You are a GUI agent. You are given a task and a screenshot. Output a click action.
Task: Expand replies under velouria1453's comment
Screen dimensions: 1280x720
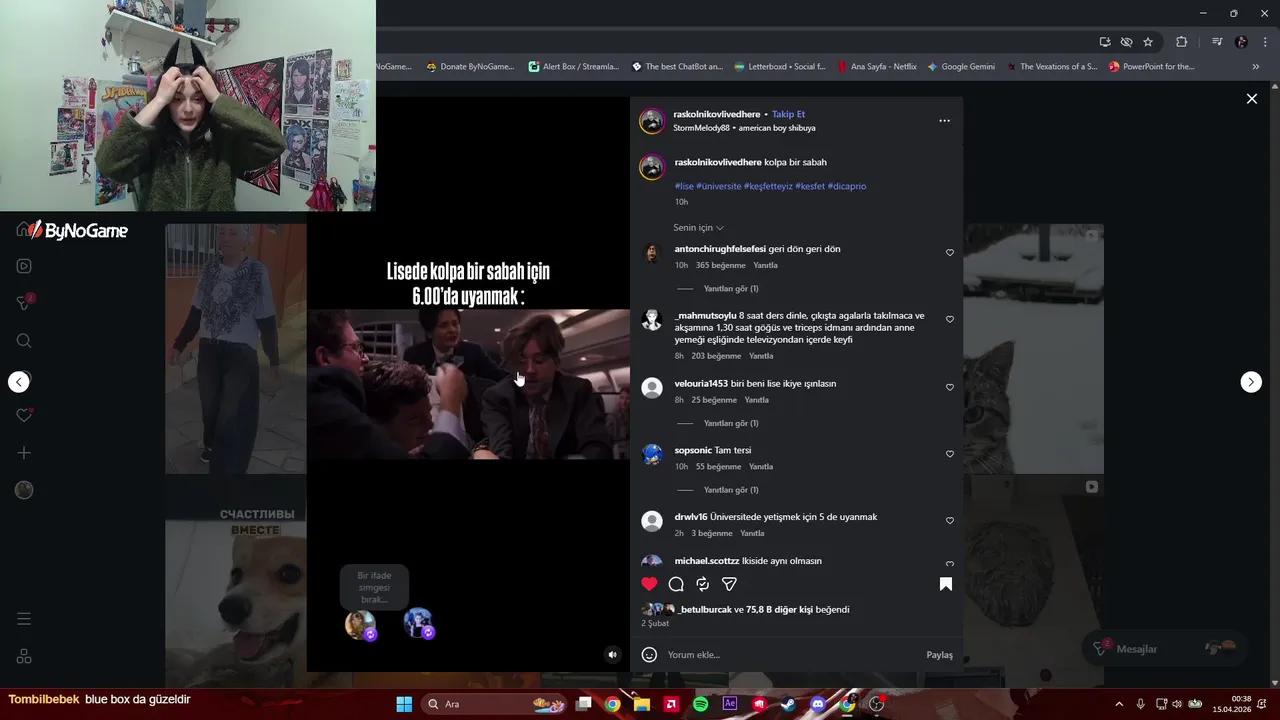(731, 423)
